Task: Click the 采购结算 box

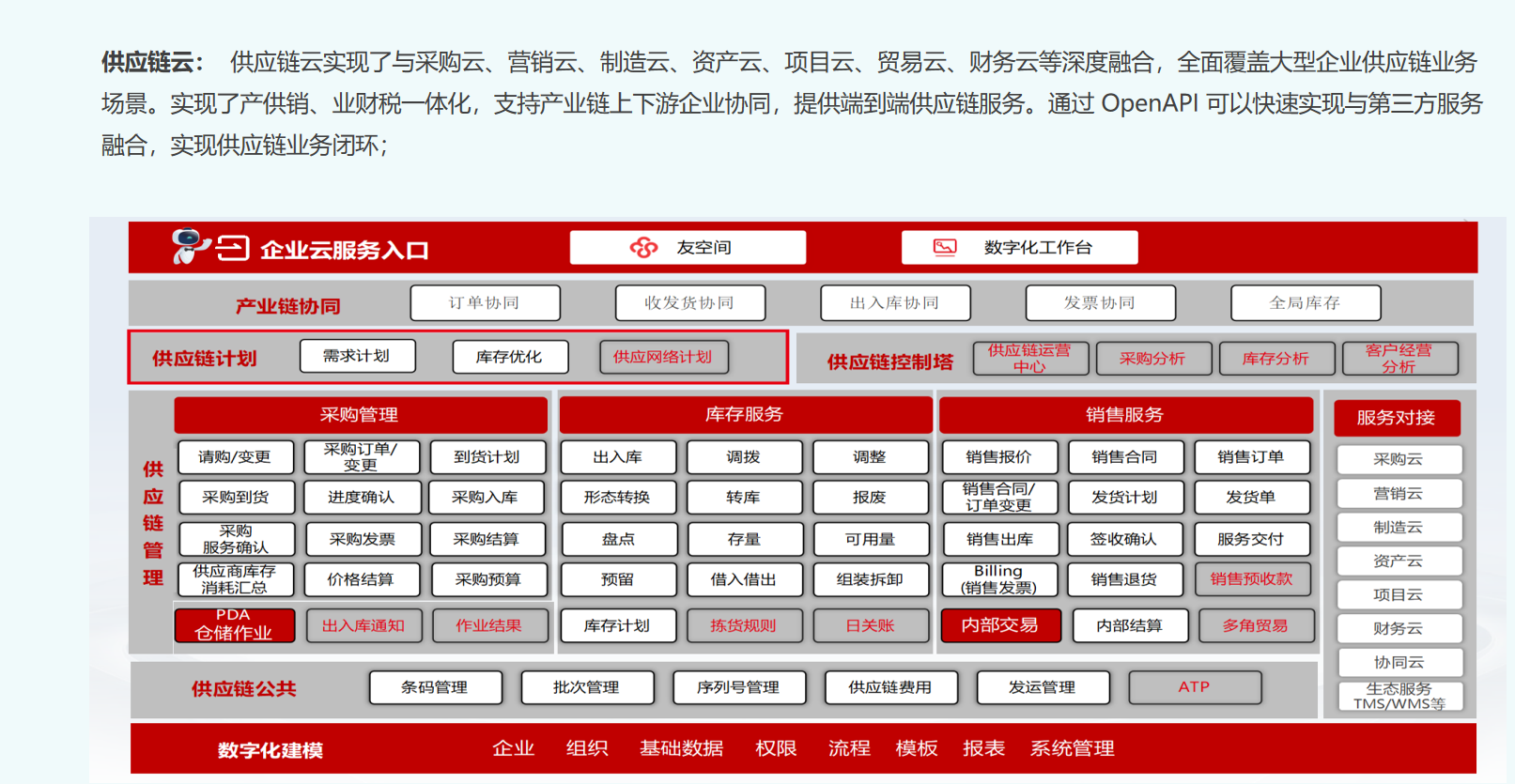Action: click(487, 539)
